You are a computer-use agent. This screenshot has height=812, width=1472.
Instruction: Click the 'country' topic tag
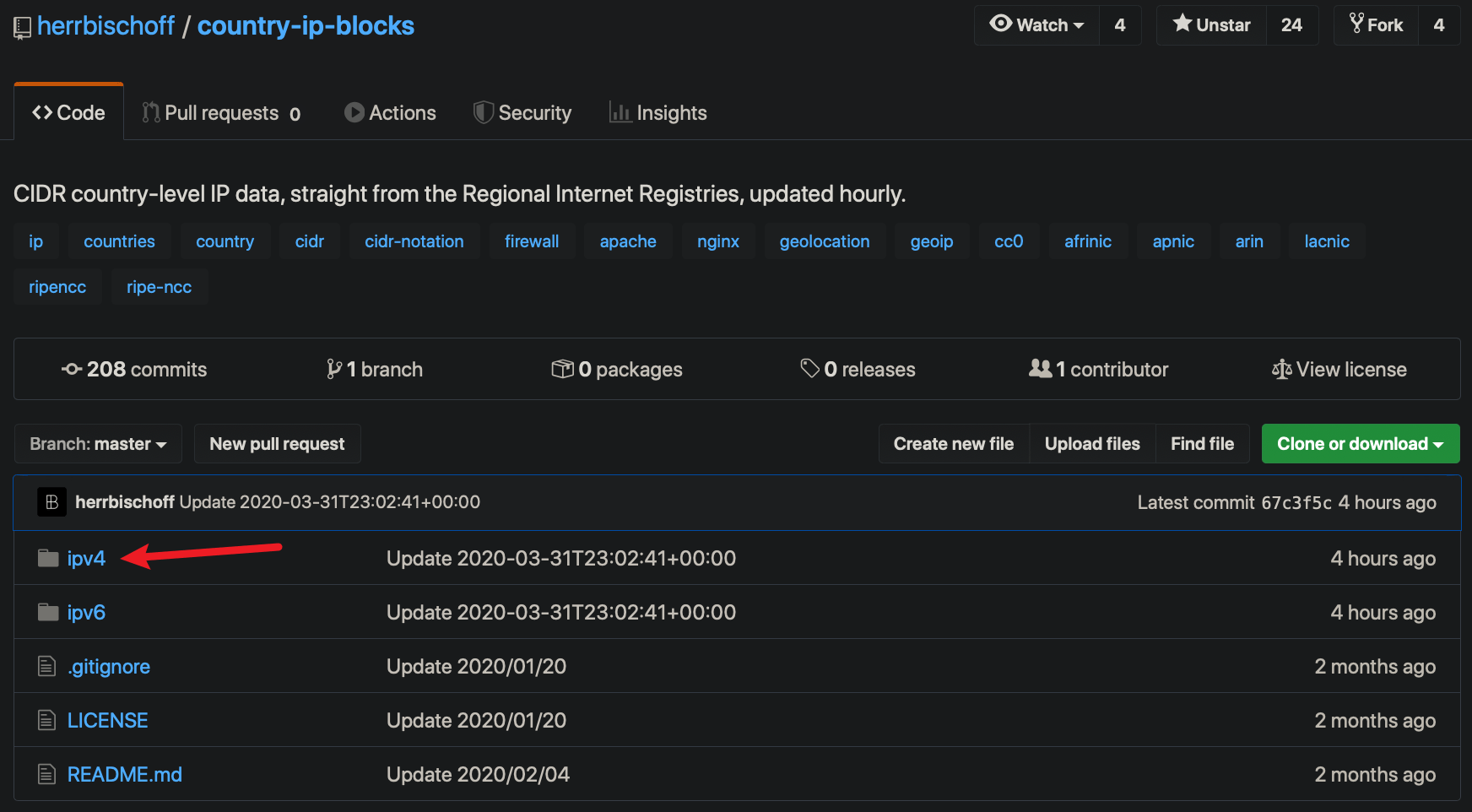click(x=225, y=241)
